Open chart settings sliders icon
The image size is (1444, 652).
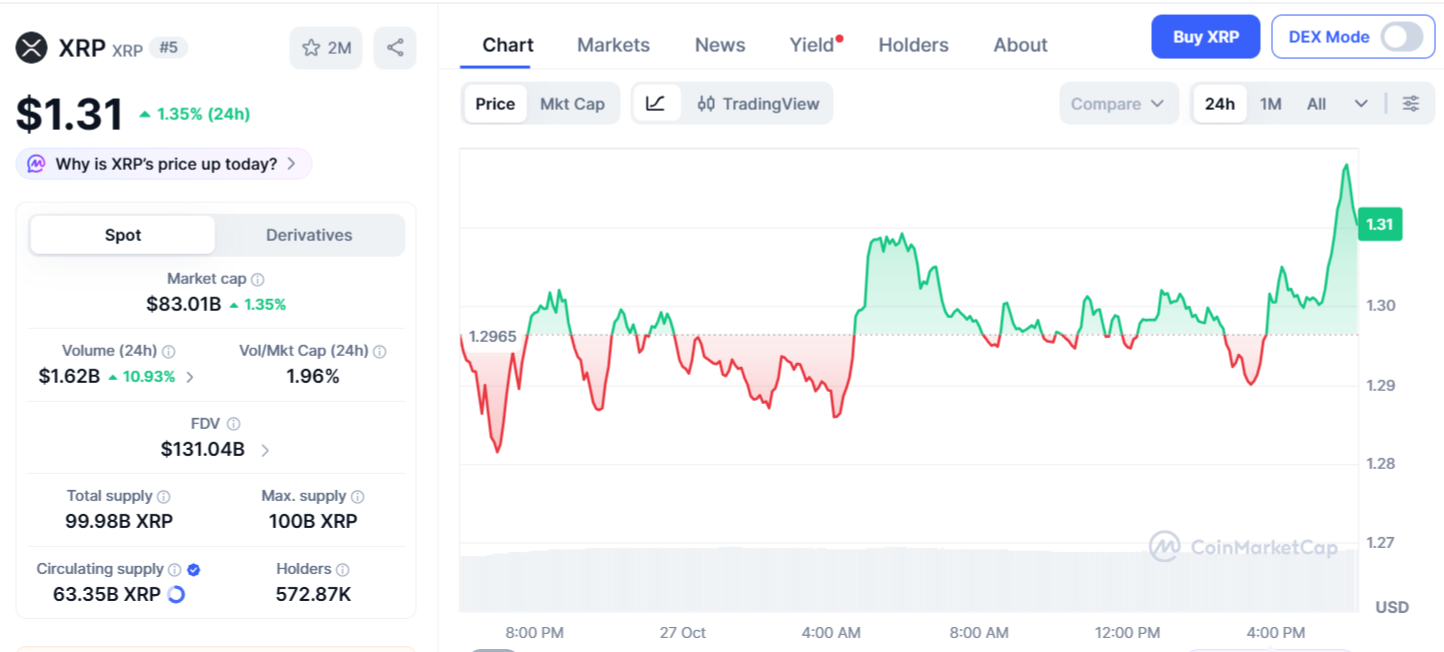tap(1411, 103)
